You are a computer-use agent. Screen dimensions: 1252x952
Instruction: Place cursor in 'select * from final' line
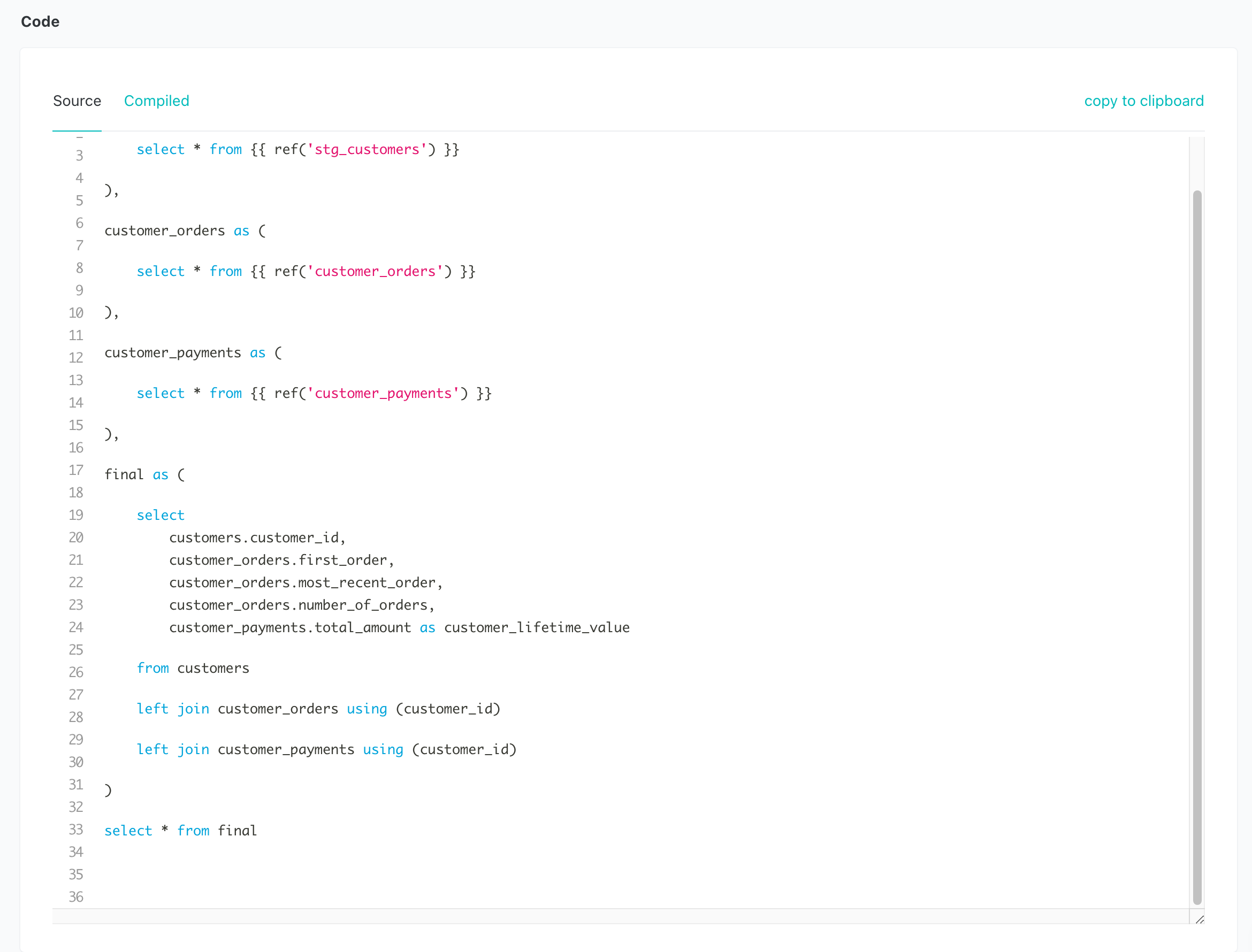(180, 830)
